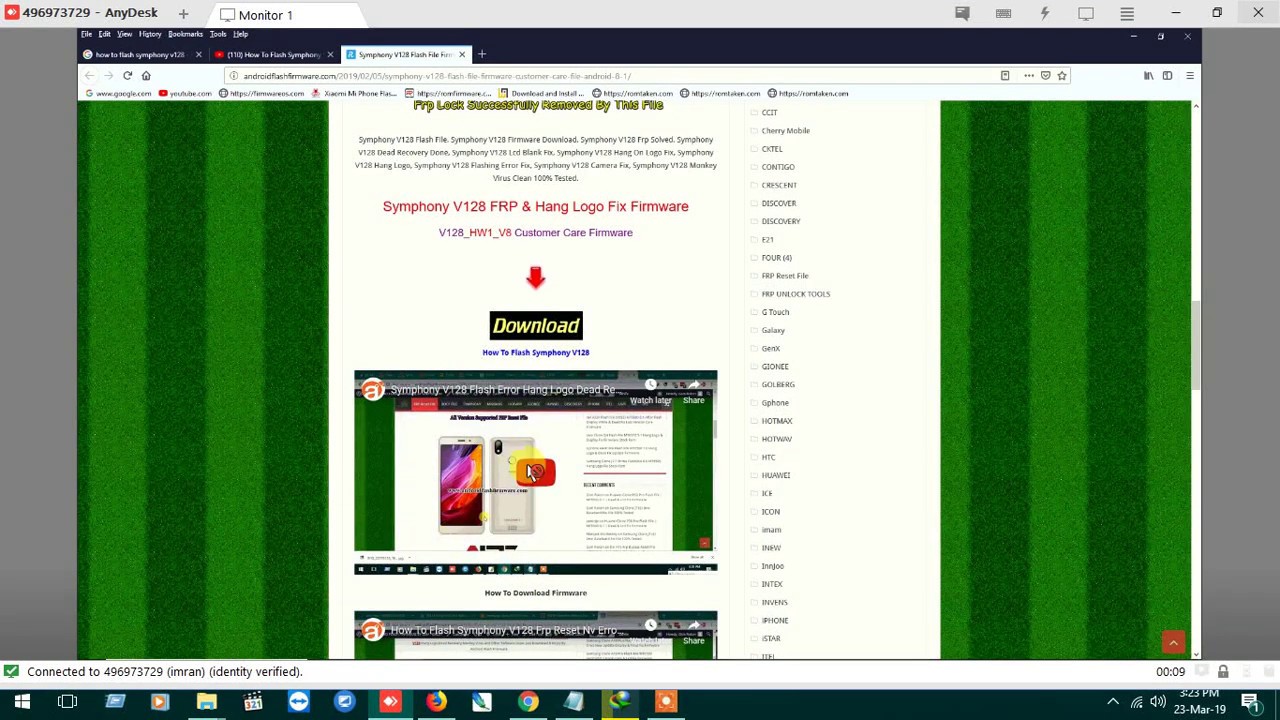1280x720 pixels.
Task: Open Cherry Mobile category
Action: coord(785,130)
